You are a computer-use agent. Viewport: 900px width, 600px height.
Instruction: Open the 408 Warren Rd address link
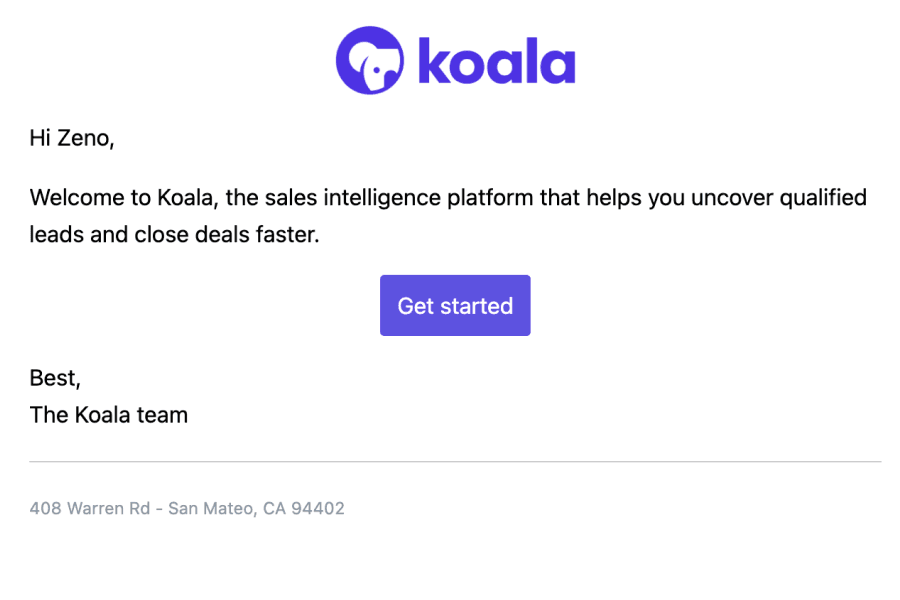click(x=88, y=508)
